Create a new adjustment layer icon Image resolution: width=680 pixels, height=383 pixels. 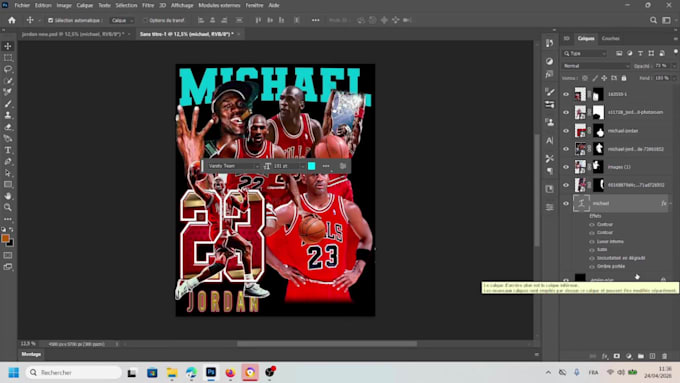tap(629, 356)
